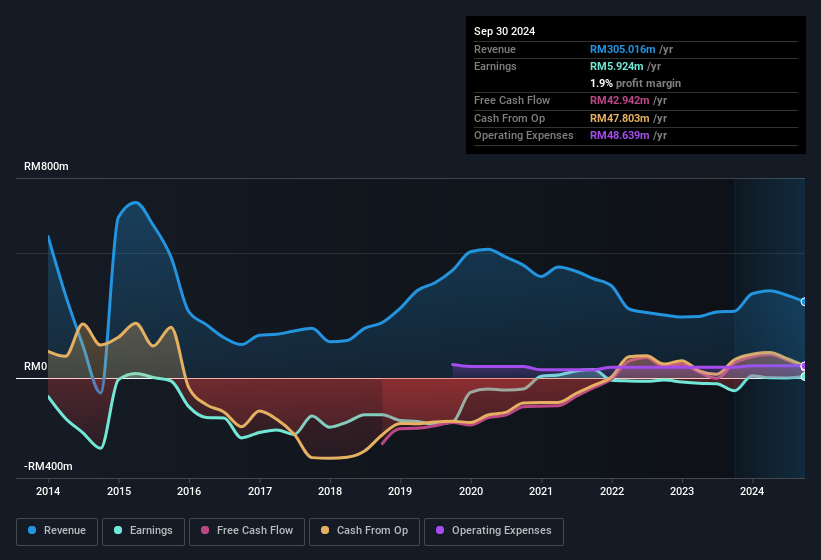Click the purple Operating Expenses endpoint marker
Screen dimensions: 821x560
tap(804, 366)
